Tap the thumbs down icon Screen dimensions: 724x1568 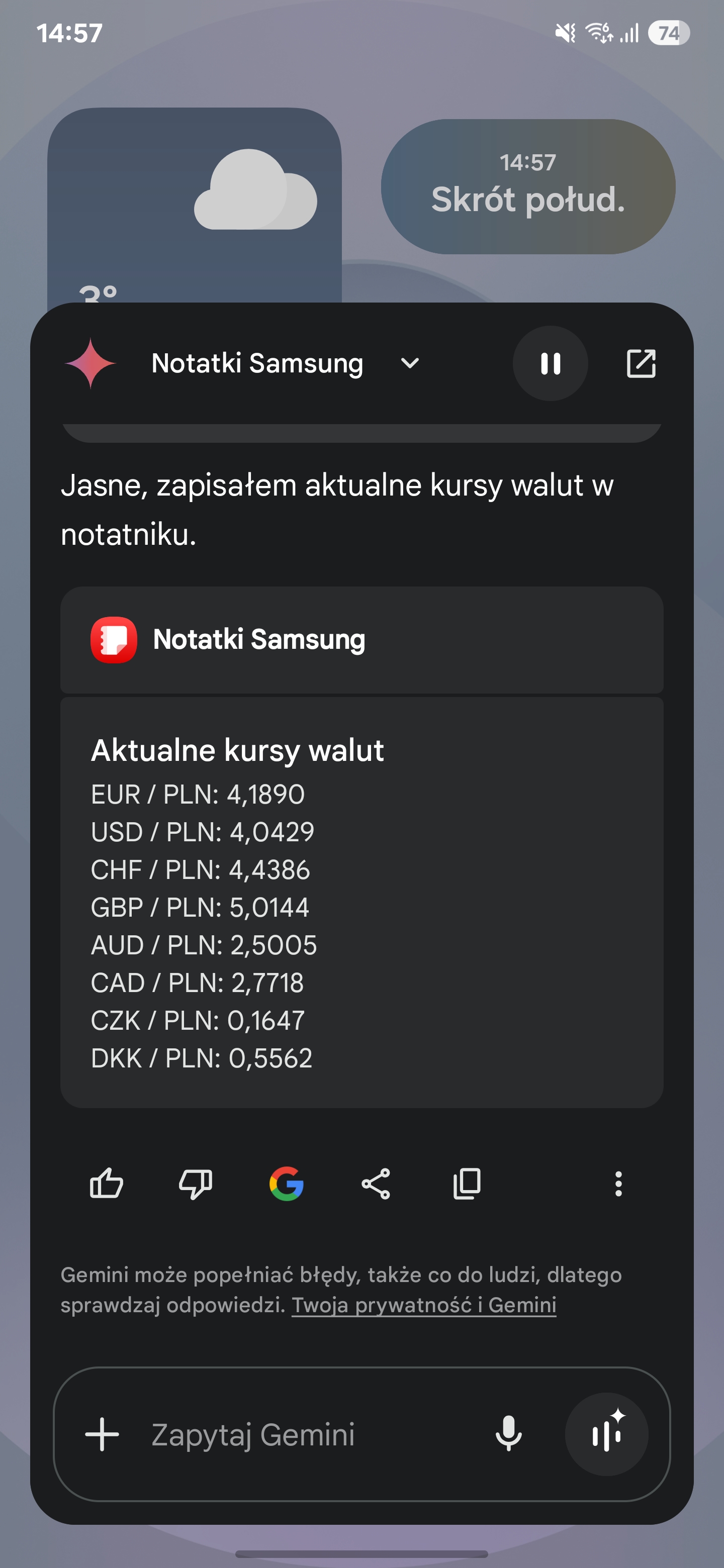(x=196, y=1184)
